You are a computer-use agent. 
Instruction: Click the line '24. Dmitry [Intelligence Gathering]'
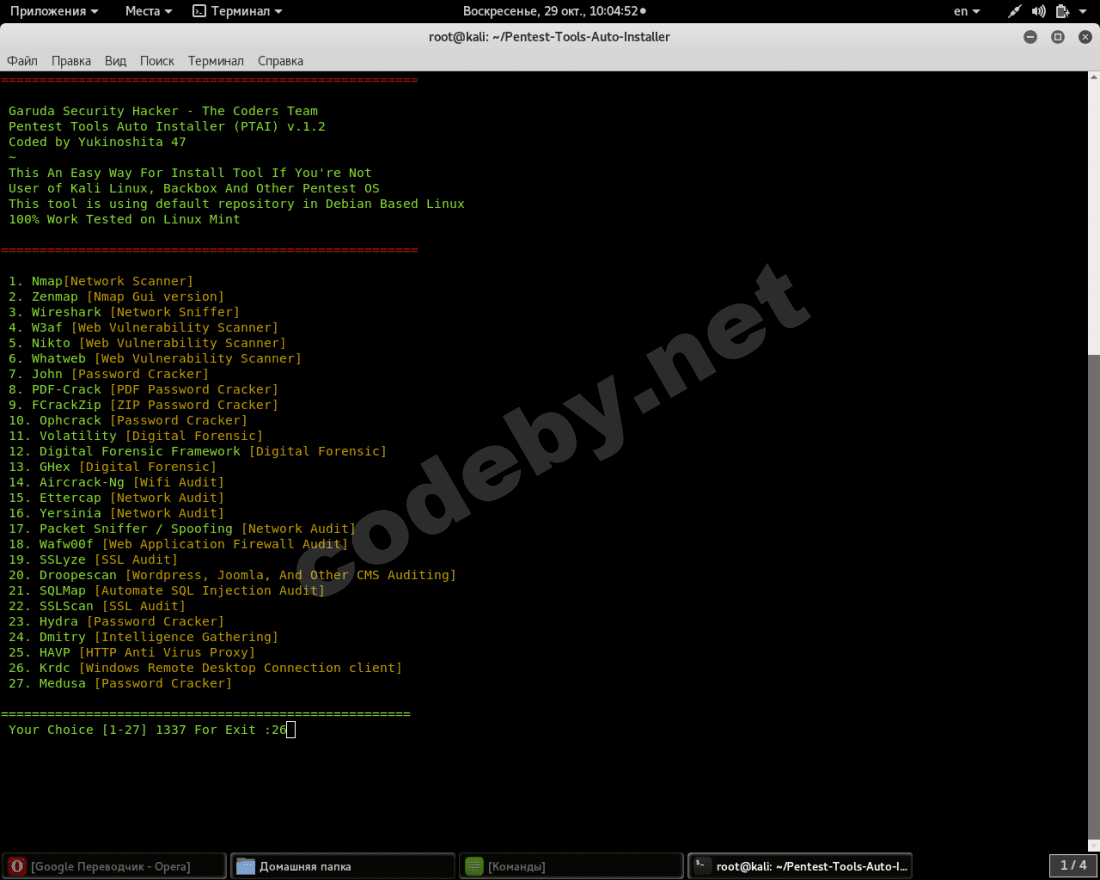pos(143,636)
